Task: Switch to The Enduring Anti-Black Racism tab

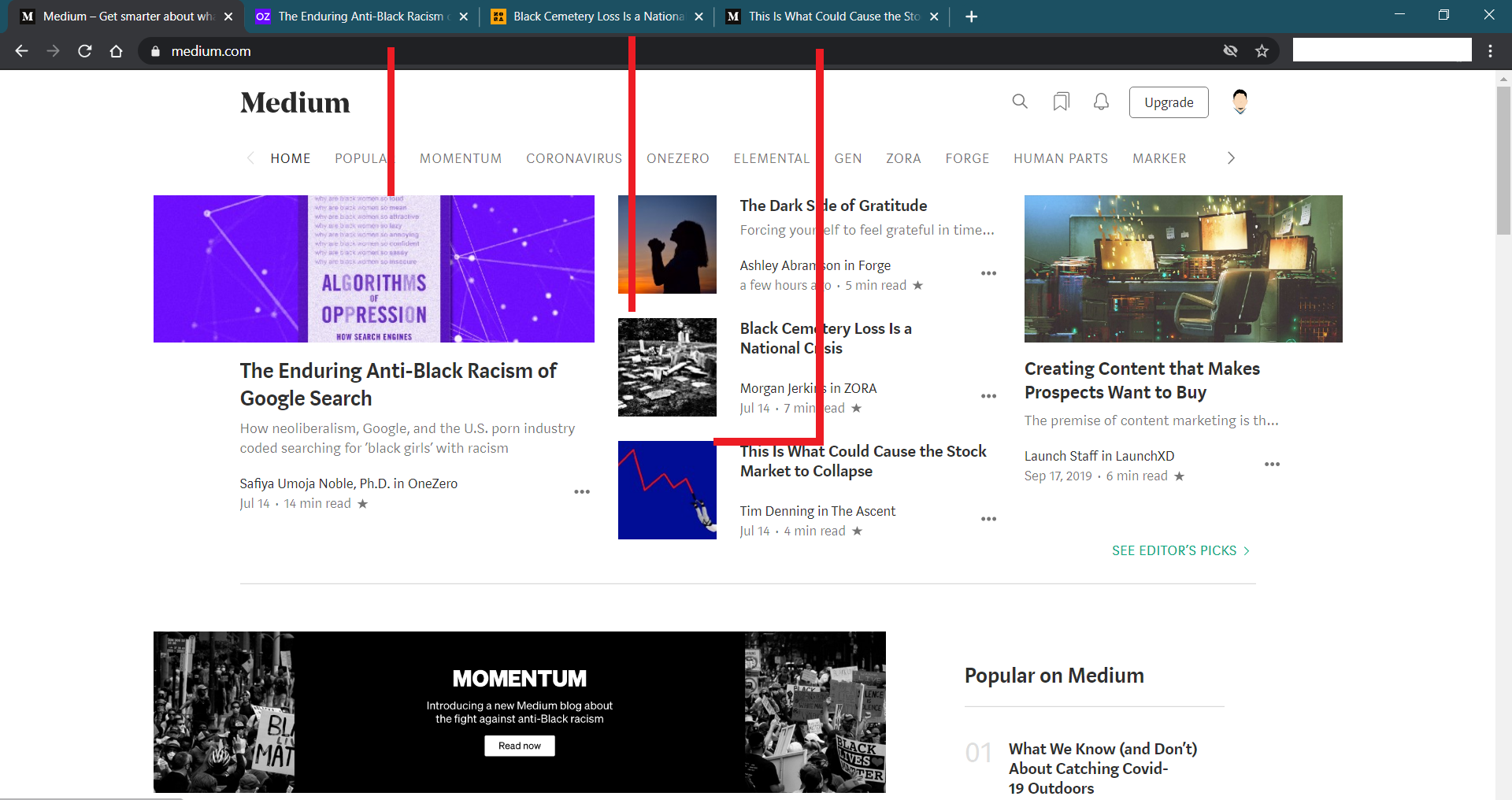Action: tap(361, 17)
